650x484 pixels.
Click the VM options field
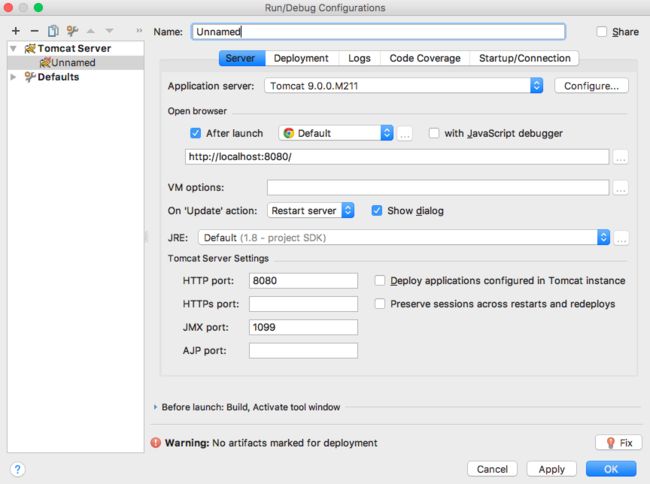tap(438, 187)
